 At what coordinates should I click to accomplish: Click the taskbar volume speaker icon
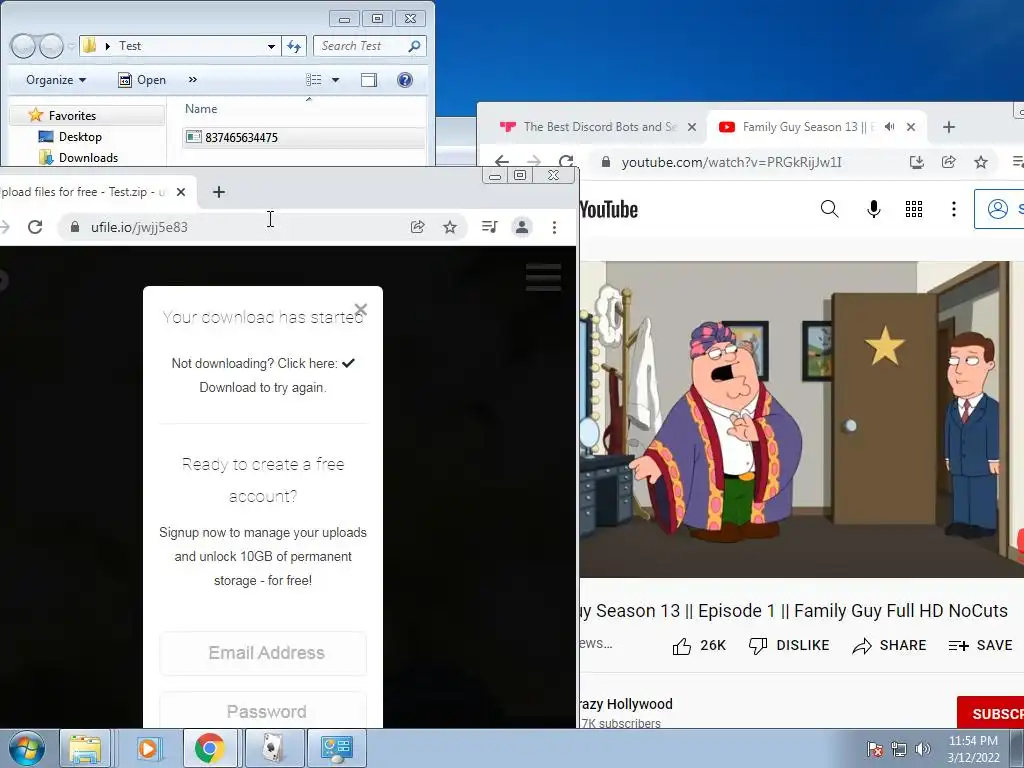(923, 749)
